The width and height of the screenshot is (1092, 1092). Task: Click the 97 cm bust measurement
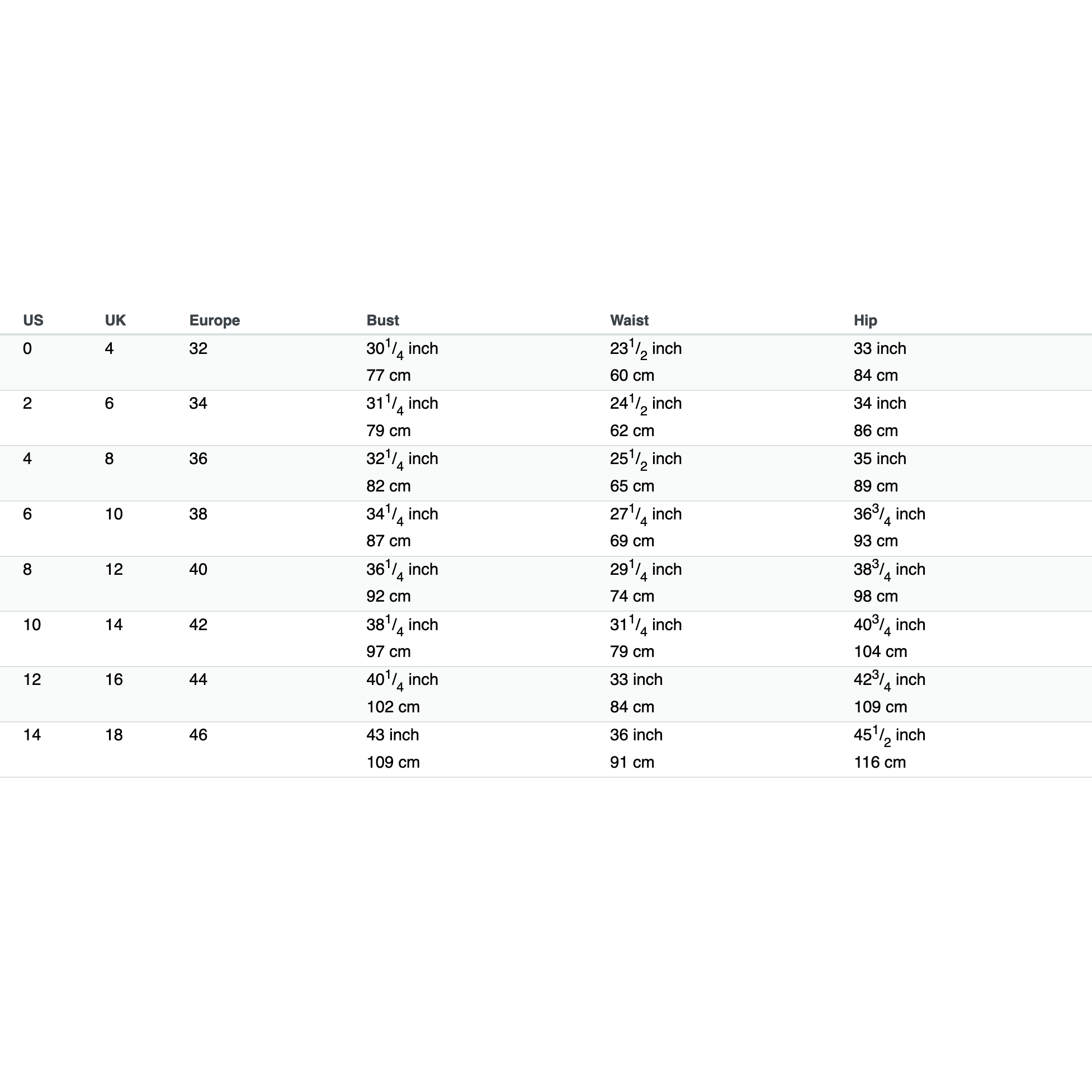coord(388,652)
